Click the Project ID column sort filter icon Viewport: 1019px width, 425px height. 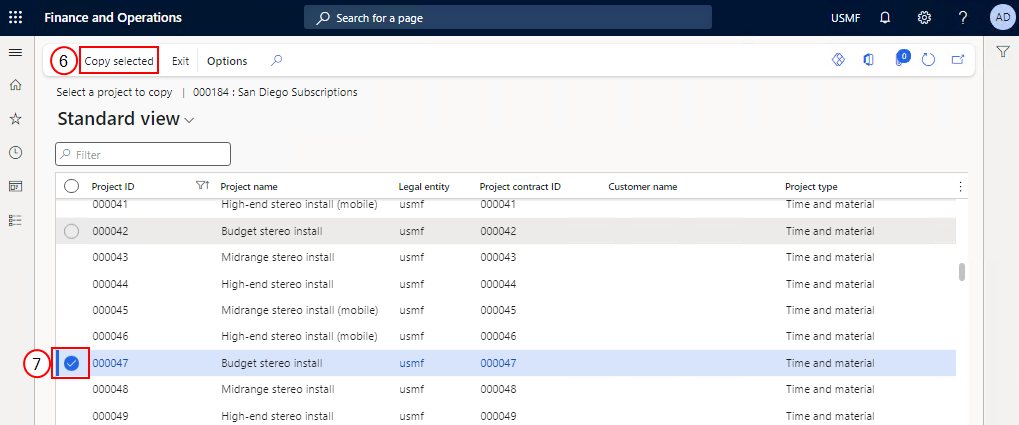click(x=202, y=186)
